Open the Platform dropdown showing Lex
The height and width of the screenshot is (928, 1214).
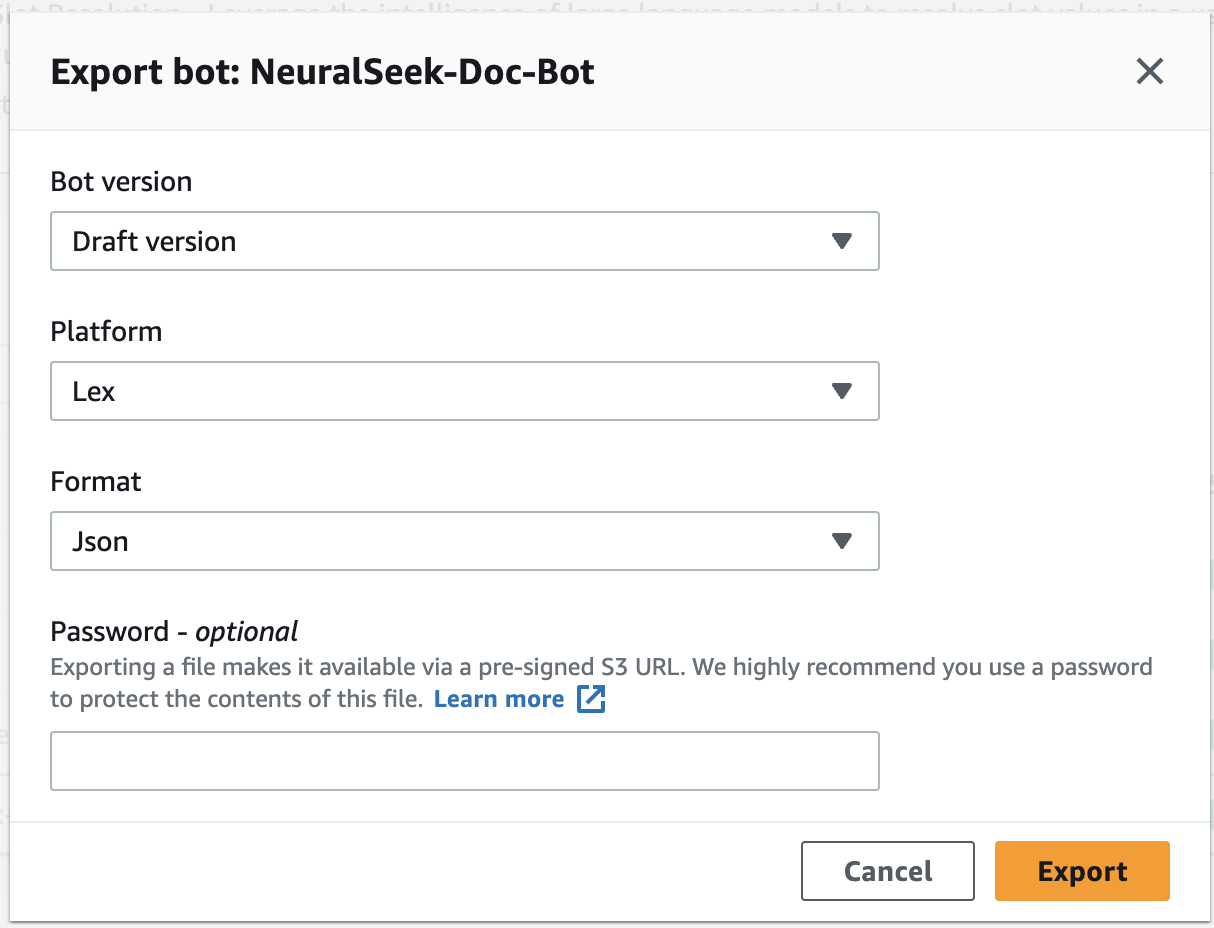(465, 391)
